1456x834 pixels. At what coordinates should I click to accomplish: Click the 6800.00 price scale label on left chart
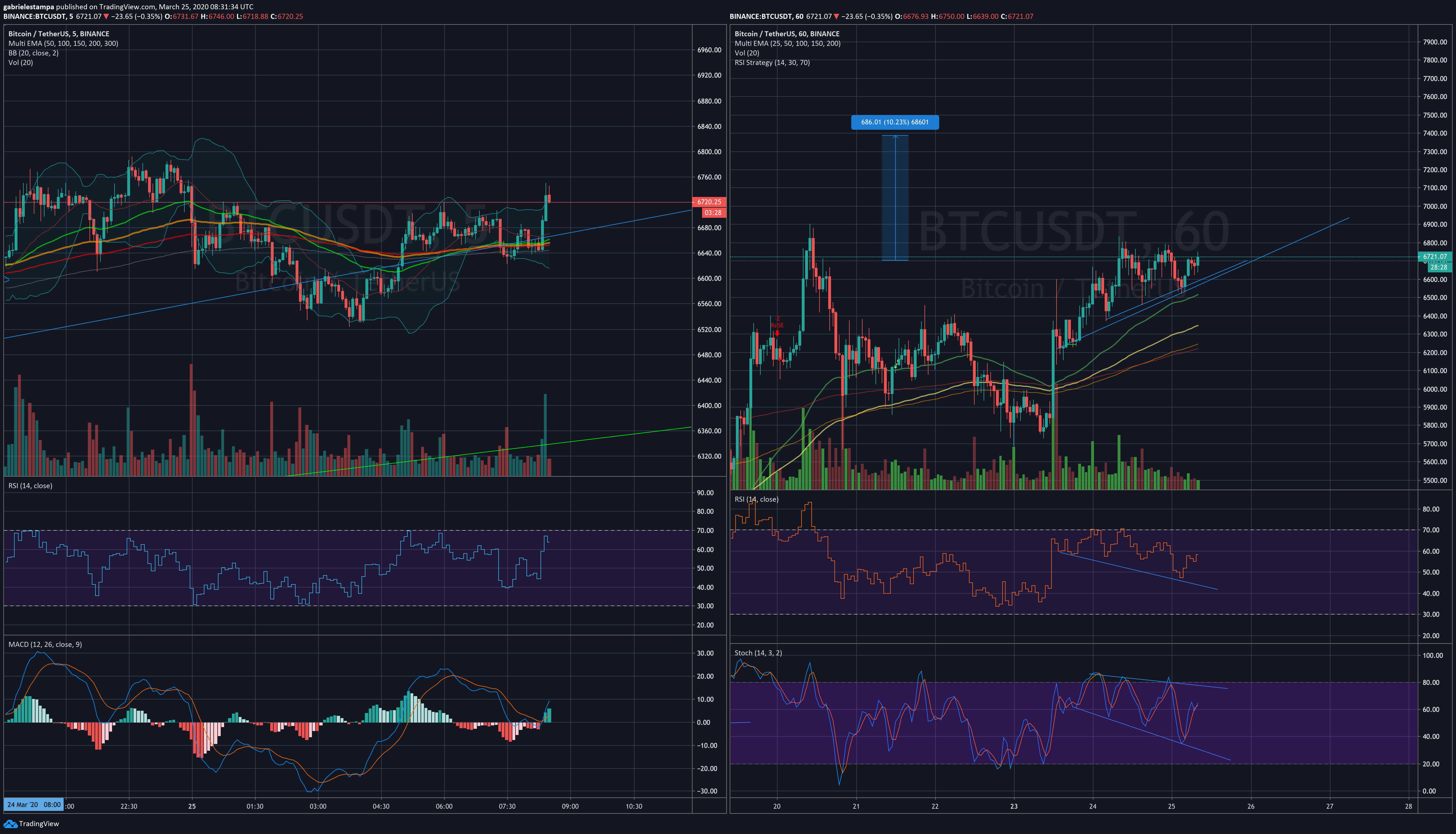pyautogui.click(x=709, y=152)
